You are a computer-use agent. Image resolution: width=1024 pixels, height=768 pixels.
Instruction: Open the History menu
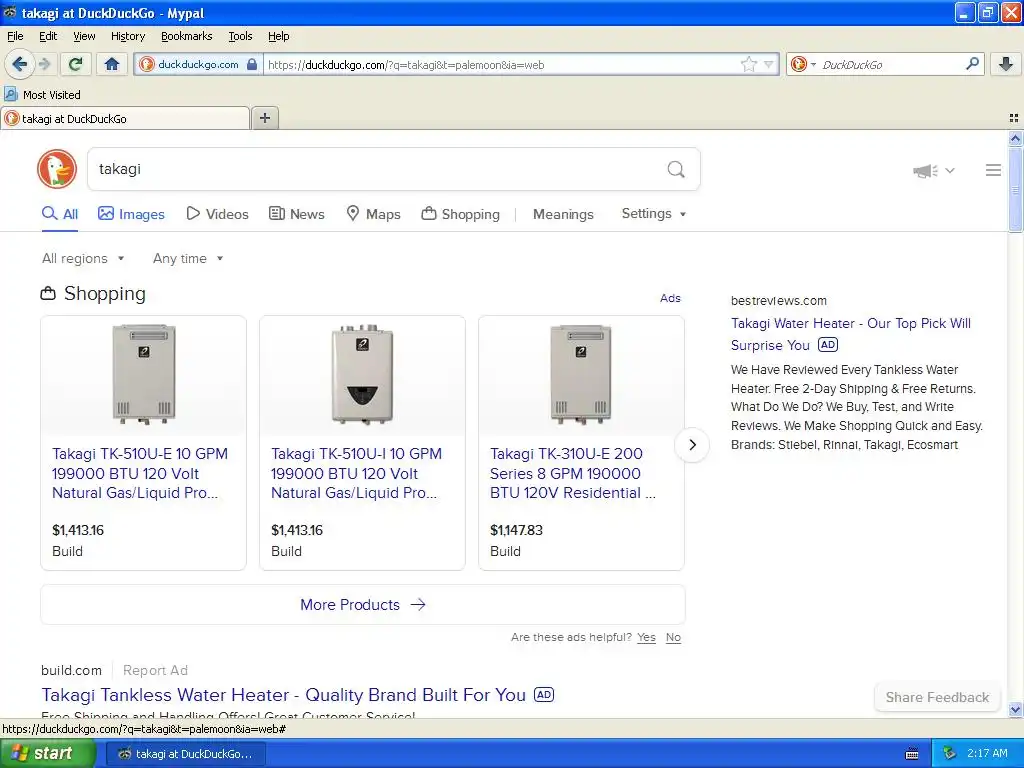pyautogui.click(x=127, y=37)
